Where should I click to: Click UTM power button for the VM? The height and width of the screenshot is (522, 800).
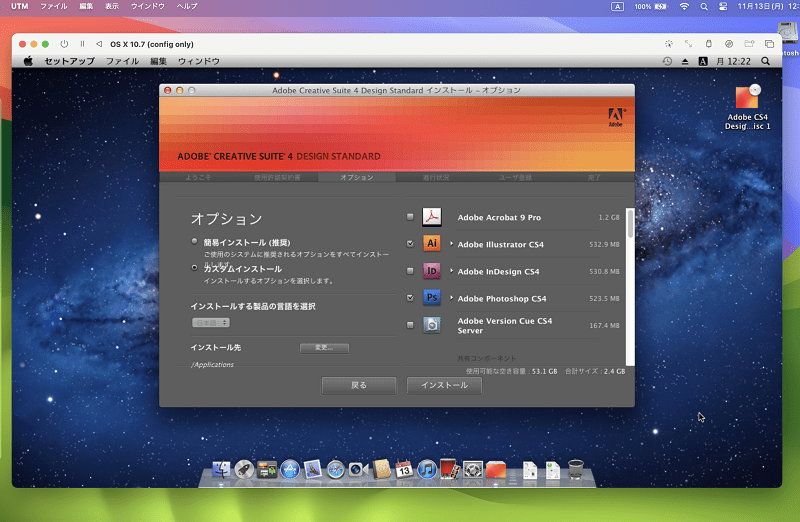click(64, 44)
